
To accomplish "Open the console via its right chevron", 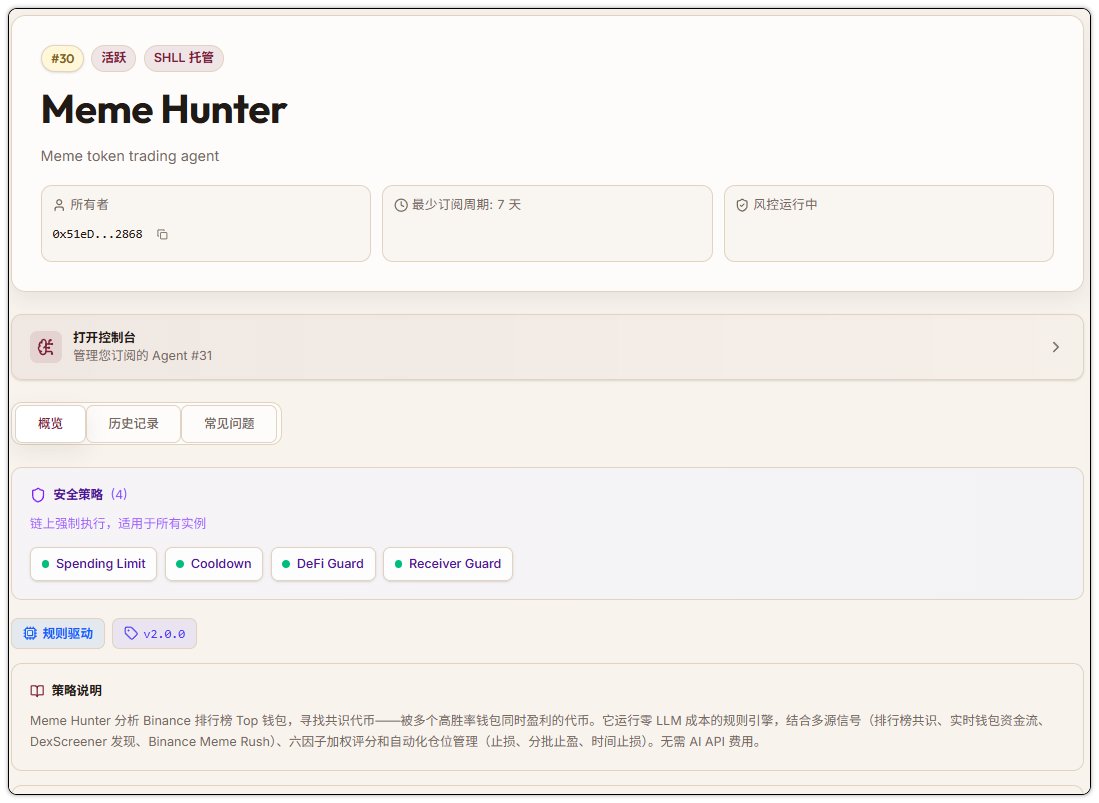I will click(x=1056, y=347).
